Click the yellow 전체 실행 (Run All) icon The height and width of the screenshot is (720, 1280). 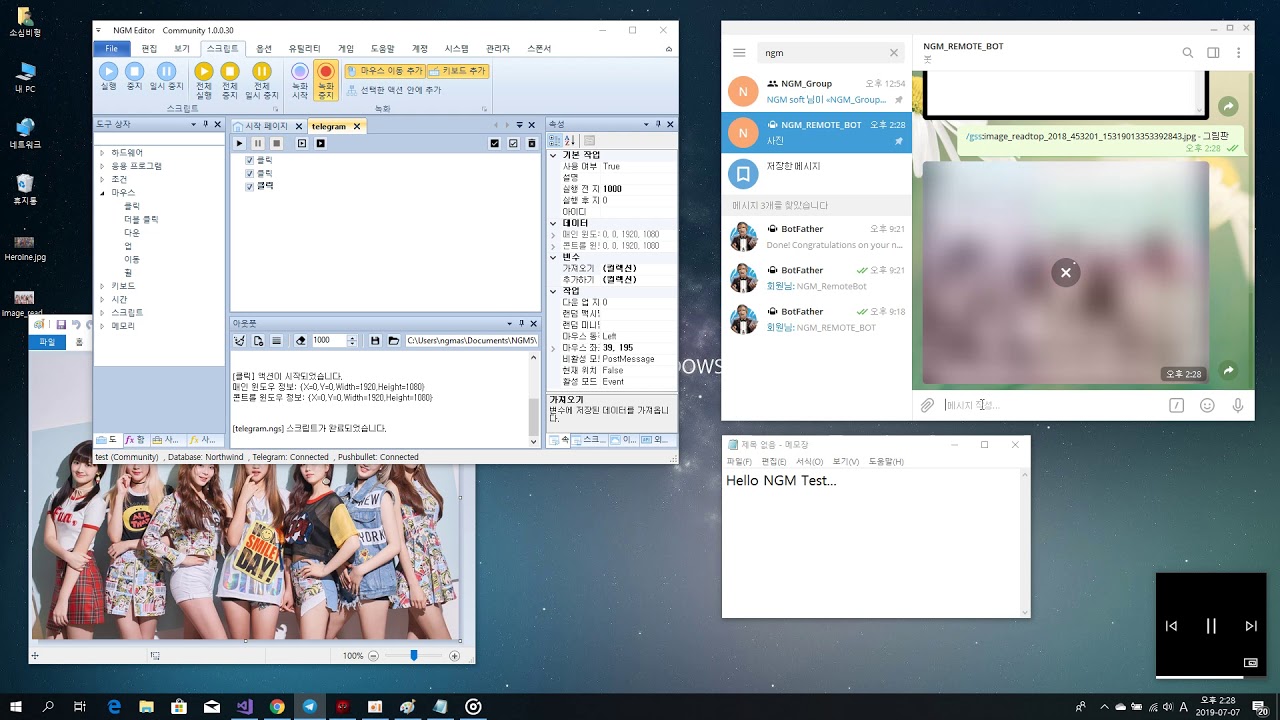tap(204, 71)
